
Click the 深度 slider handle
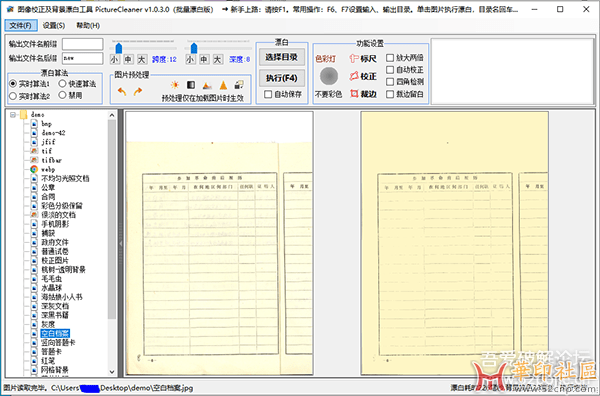[x=194, y=48]
